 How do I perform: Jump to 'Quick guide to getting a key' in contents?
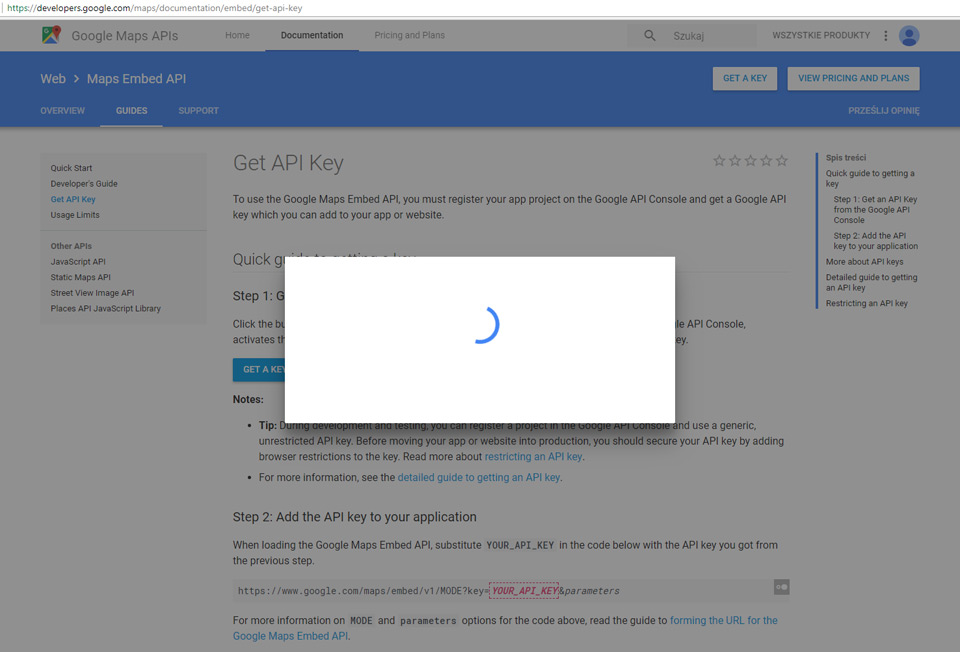coord(870,178)
